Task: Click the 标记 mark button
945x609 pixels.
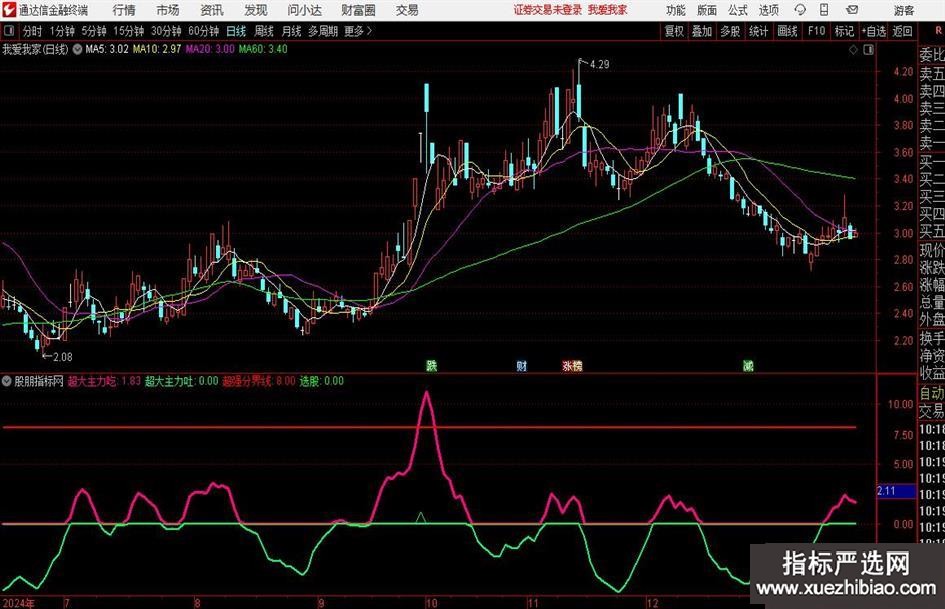Action: coord(844,31)
